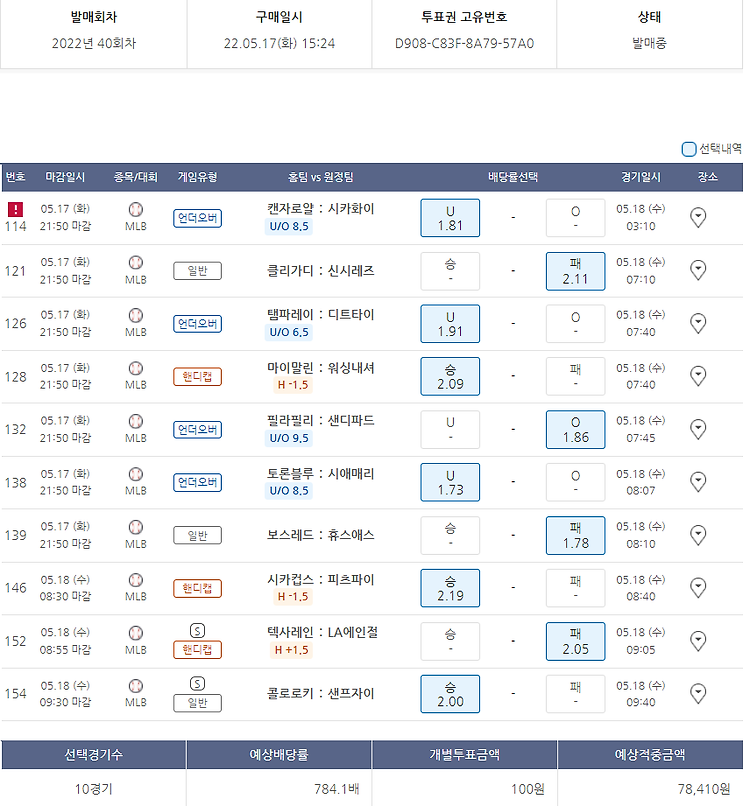750x806 pixels.
Task: Click team names 캔자로얄 : 시카화이
Action: point(320,209)
